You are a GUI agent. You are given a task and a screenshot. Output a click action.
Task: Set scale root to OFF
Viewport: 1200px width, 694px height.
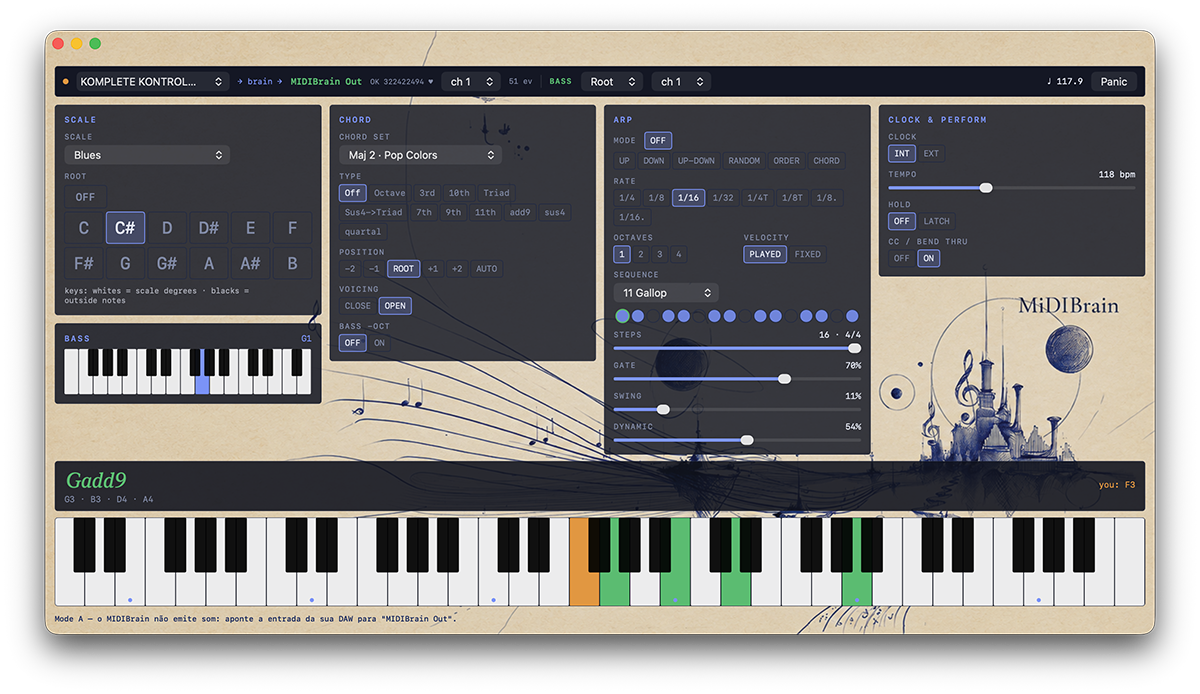85,197
